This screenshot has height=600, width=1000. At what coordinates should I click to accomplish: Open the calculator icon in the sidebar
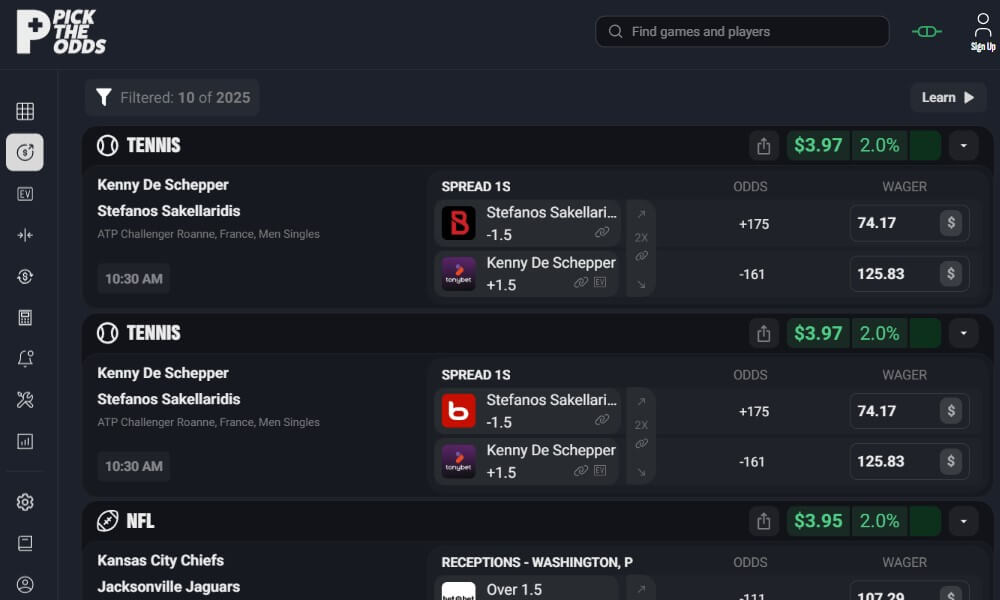pyautogui.click(x=25, y=318)
